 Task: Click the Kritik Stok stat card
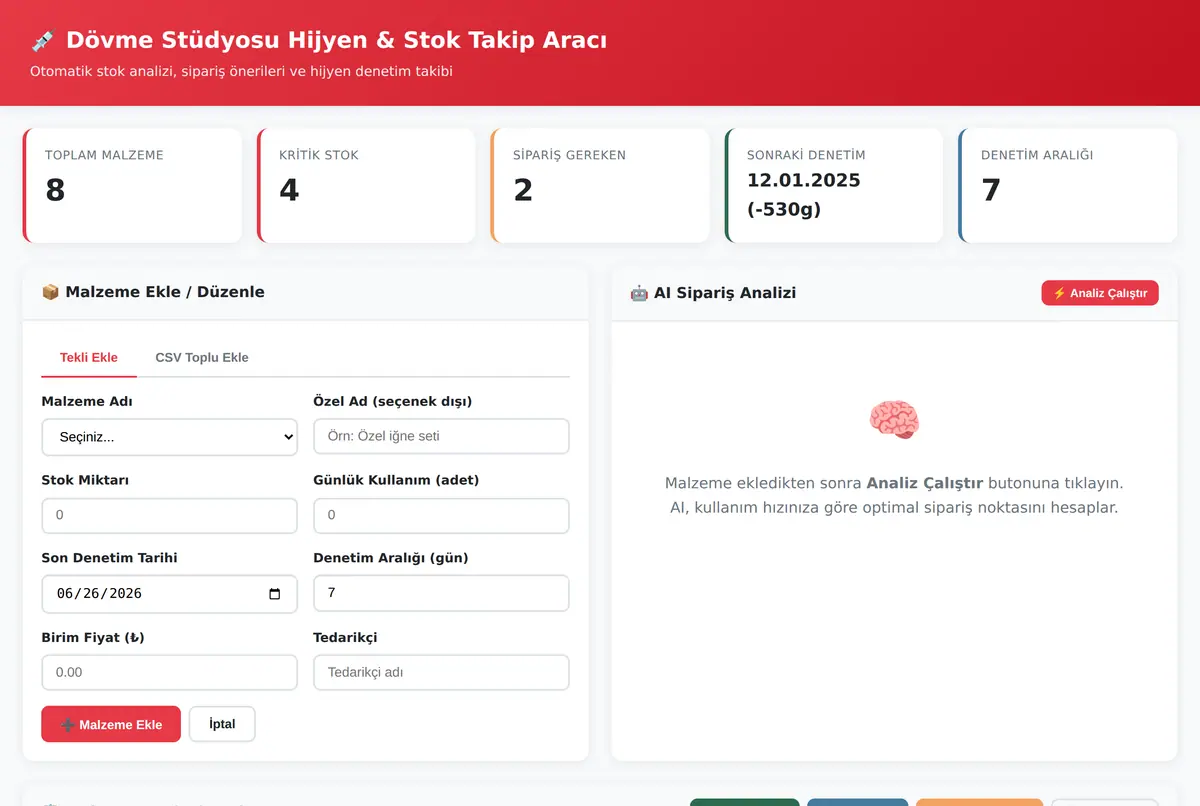click(x=366, y=185)
